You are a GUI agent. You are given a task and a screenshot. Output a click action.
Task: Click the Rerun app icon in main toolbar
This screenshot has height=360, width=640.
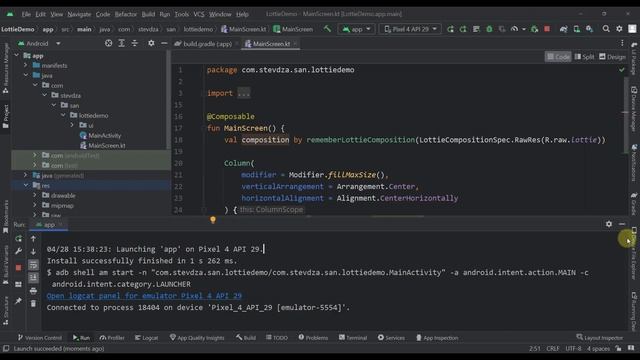point(450,29)
